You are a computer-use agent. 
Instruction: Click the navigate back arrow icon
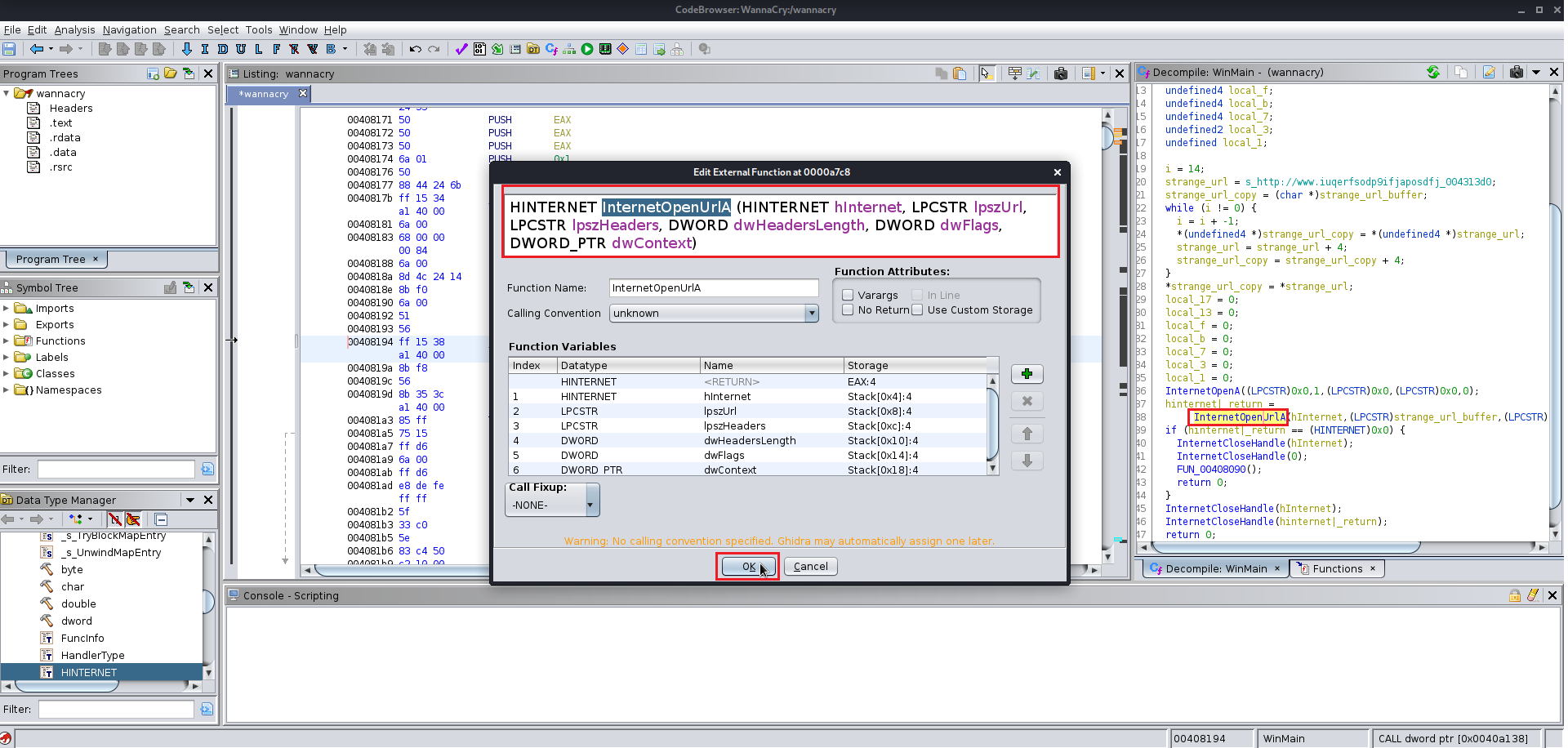pos(36,49)
